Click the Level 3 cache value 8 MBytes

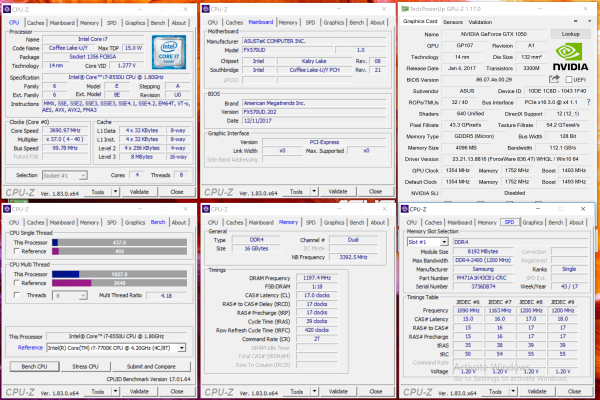click(x=142, y=157)
